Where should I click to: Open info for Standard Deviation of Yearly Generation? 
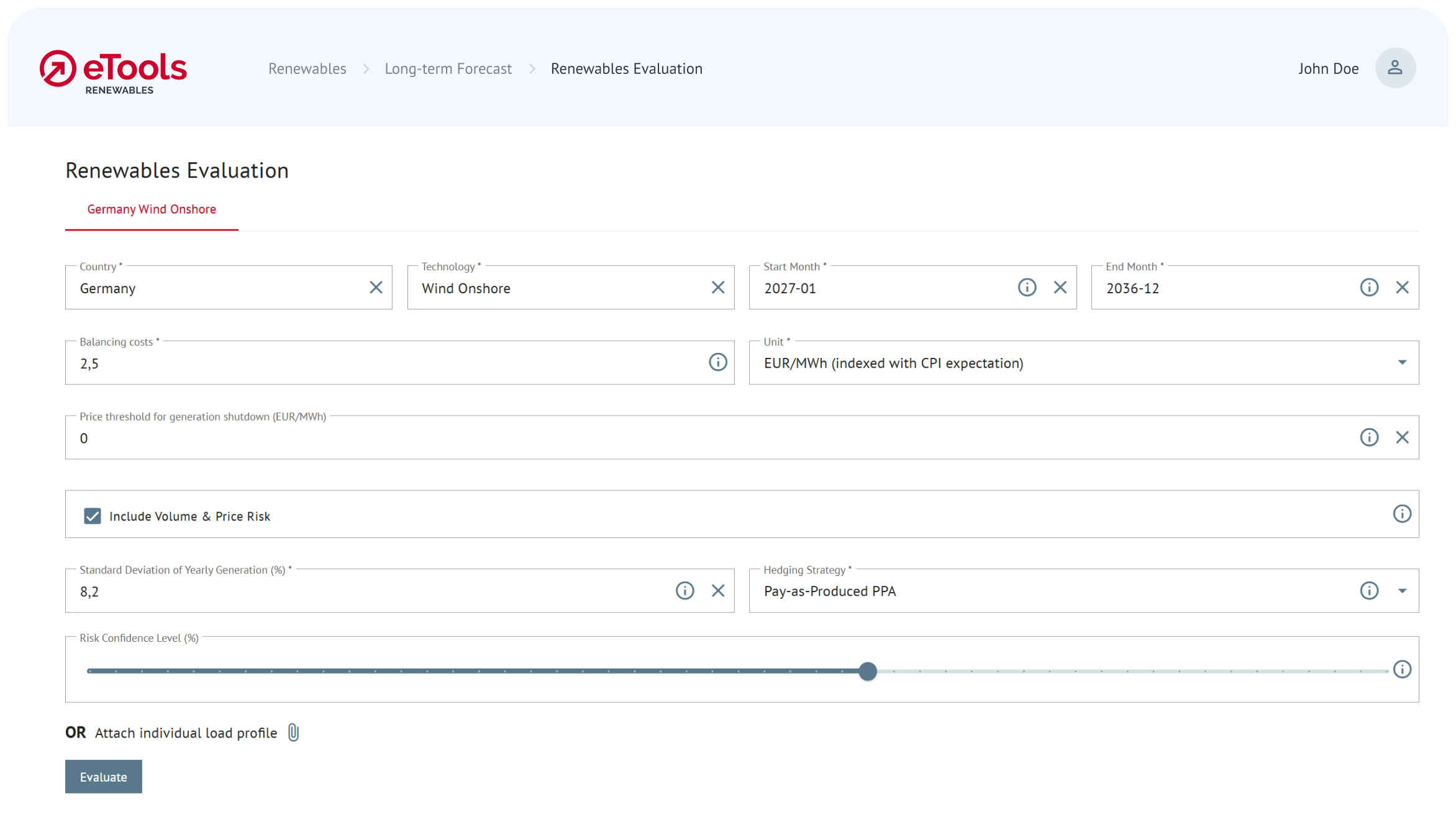685,590
